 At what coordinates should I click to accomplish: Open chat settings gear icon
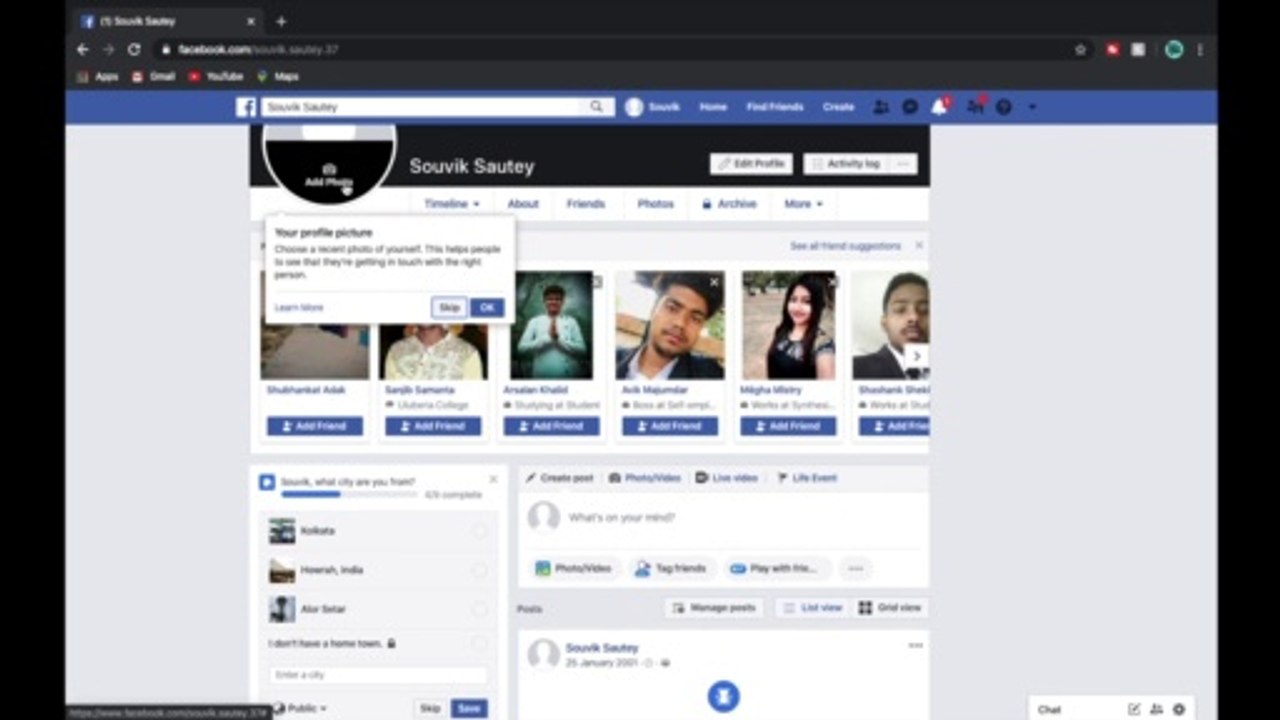(1179, 709)
